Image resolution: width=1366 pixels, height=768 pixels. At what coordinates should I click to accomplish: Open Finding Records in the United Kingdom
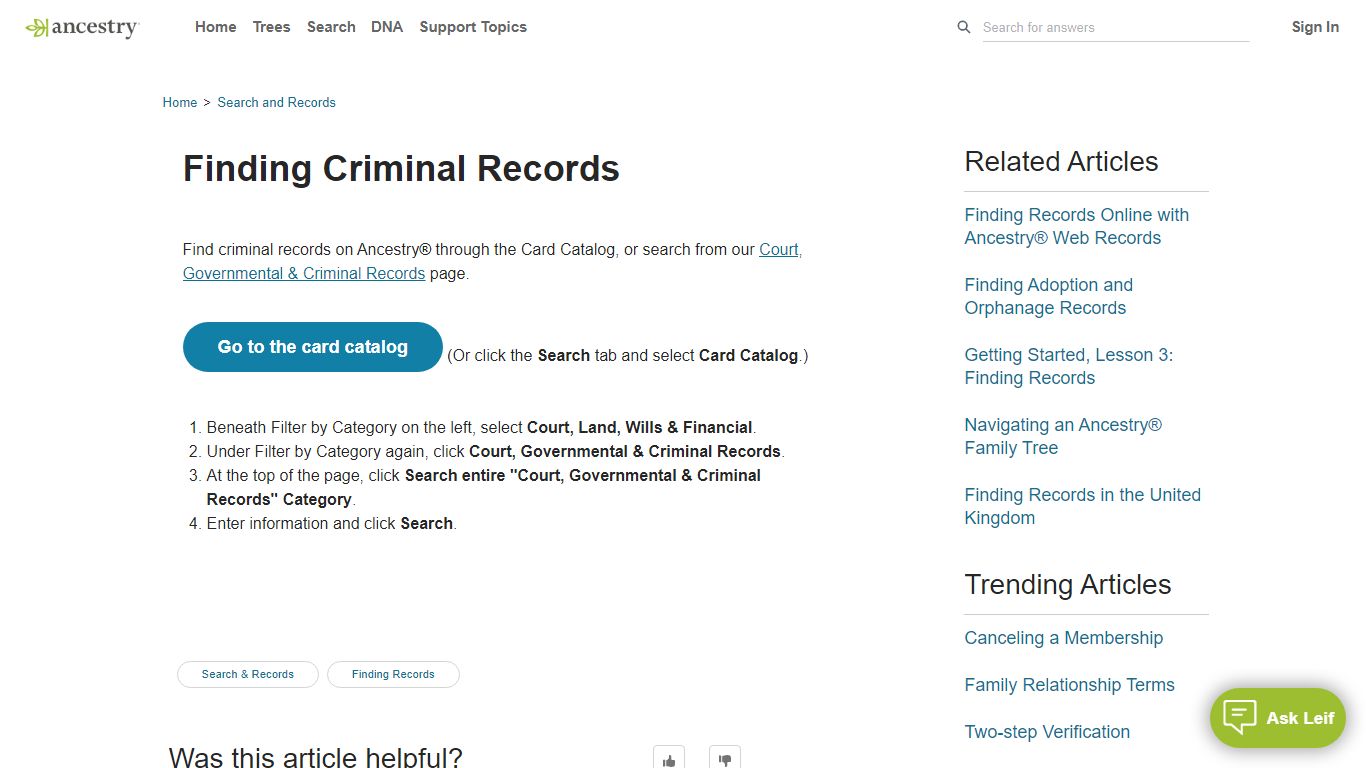[x=1082, y=506]
